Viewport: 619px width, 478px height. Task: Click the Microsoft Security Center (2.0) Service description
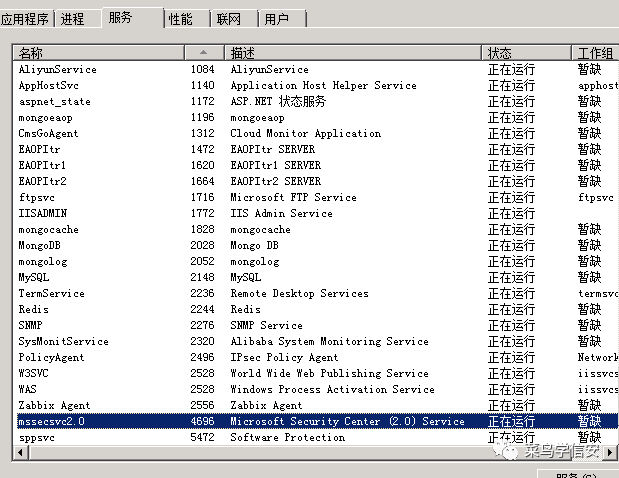coord(347,421)
